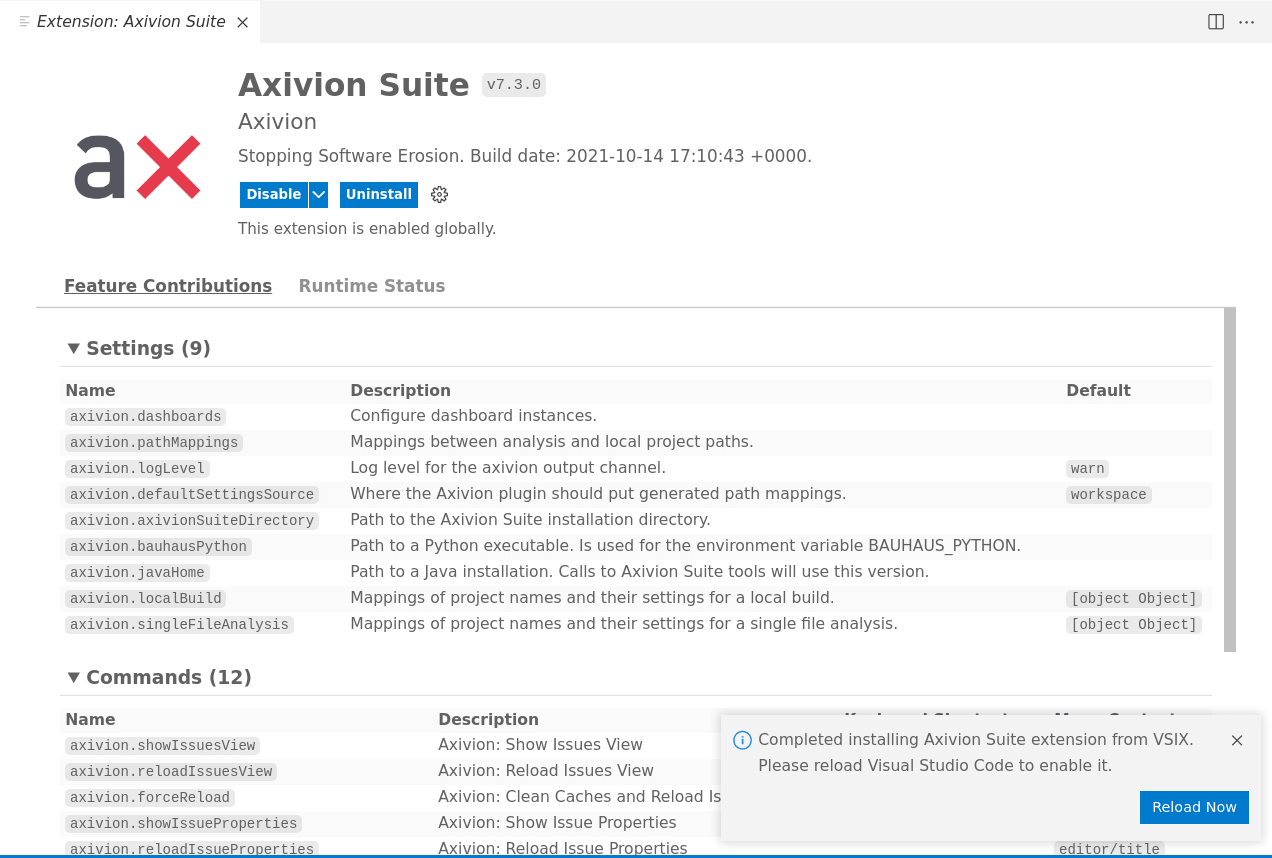Click the localBuild [object Object] default
This screenshot has width=1272, height=858.
click(x=1133, y=598)
